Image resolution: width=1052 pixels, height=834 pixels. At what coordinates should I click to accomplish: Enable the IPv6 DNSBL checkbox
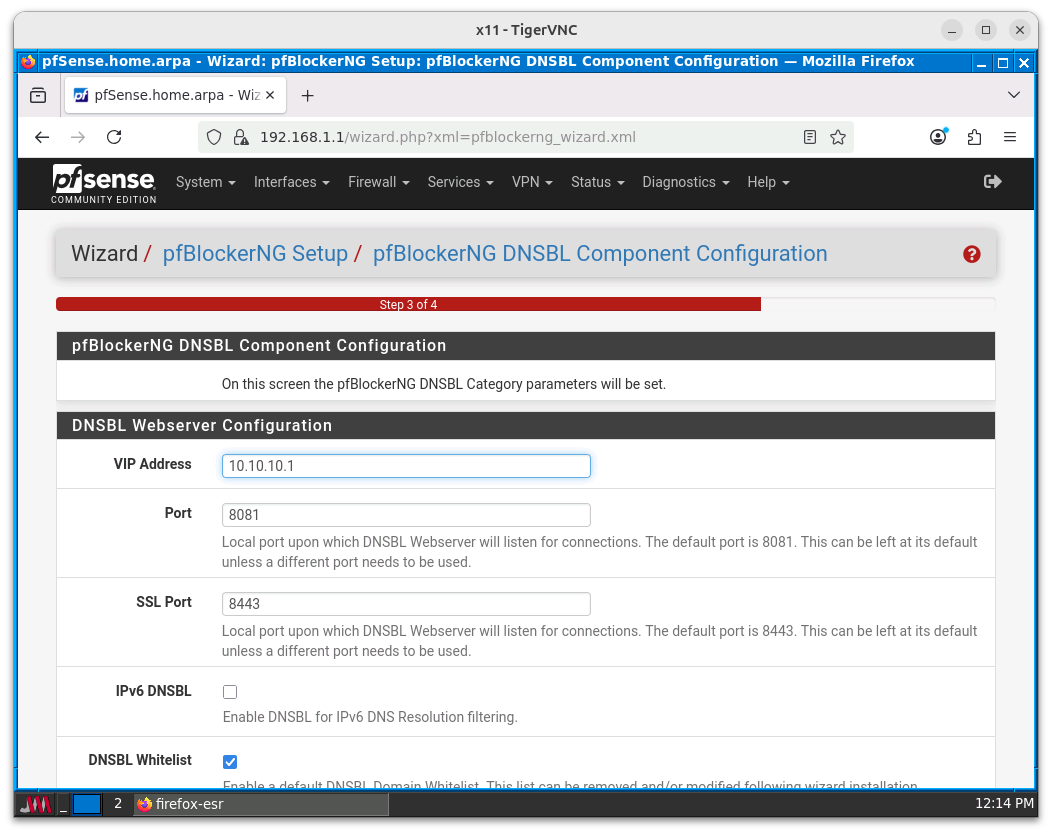(230, 692)
